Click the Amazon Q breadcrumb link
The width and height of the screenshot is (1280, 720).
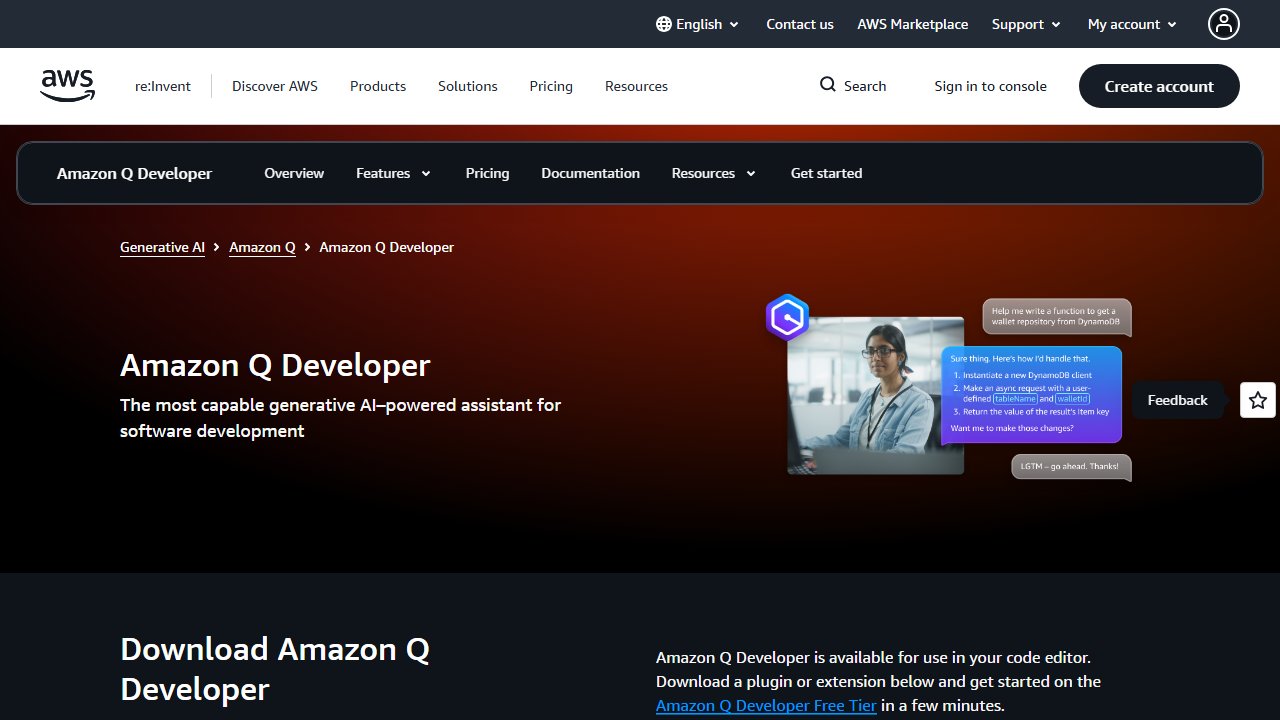pyautogui.click(x=262, y=247)
